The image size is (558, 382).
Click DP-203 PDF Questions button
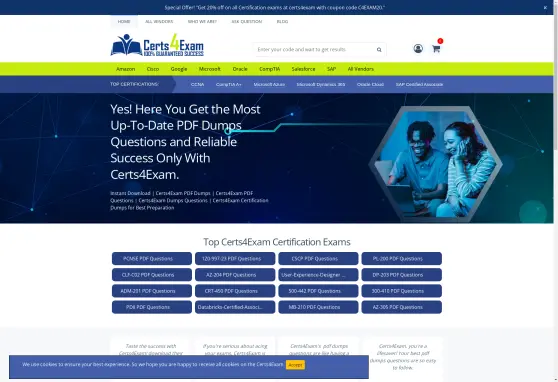pyautogui.click(x=401, y=275)
